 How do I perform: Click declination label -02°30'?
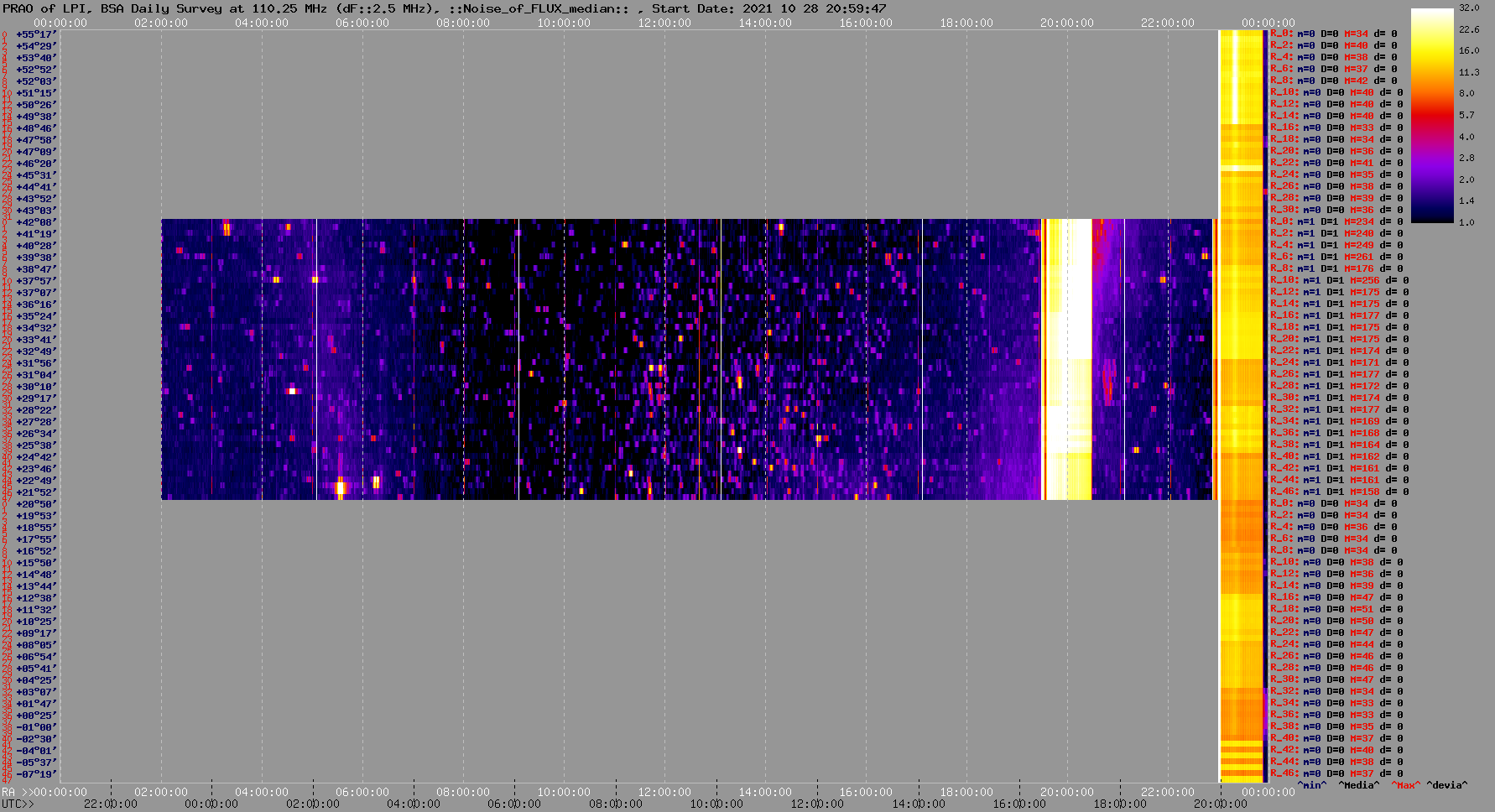[36, 739]
